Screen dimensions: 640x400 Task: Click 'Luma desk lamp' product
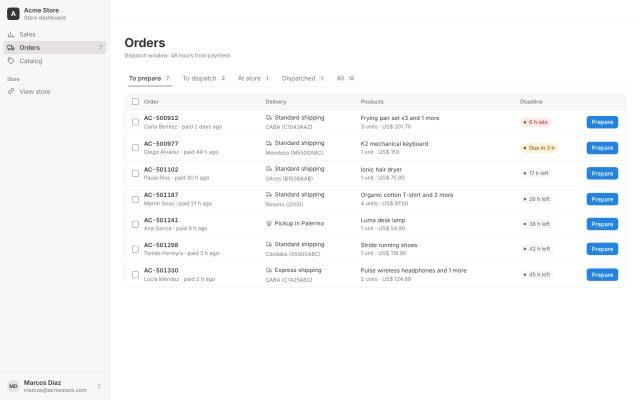coord(382,220)
